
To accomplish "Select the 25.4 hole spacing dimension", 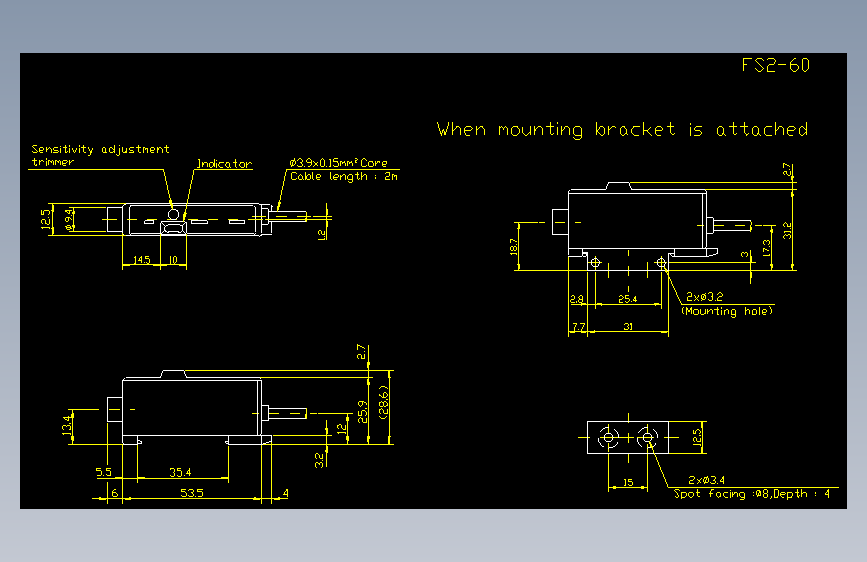I will tap(628, 299).
